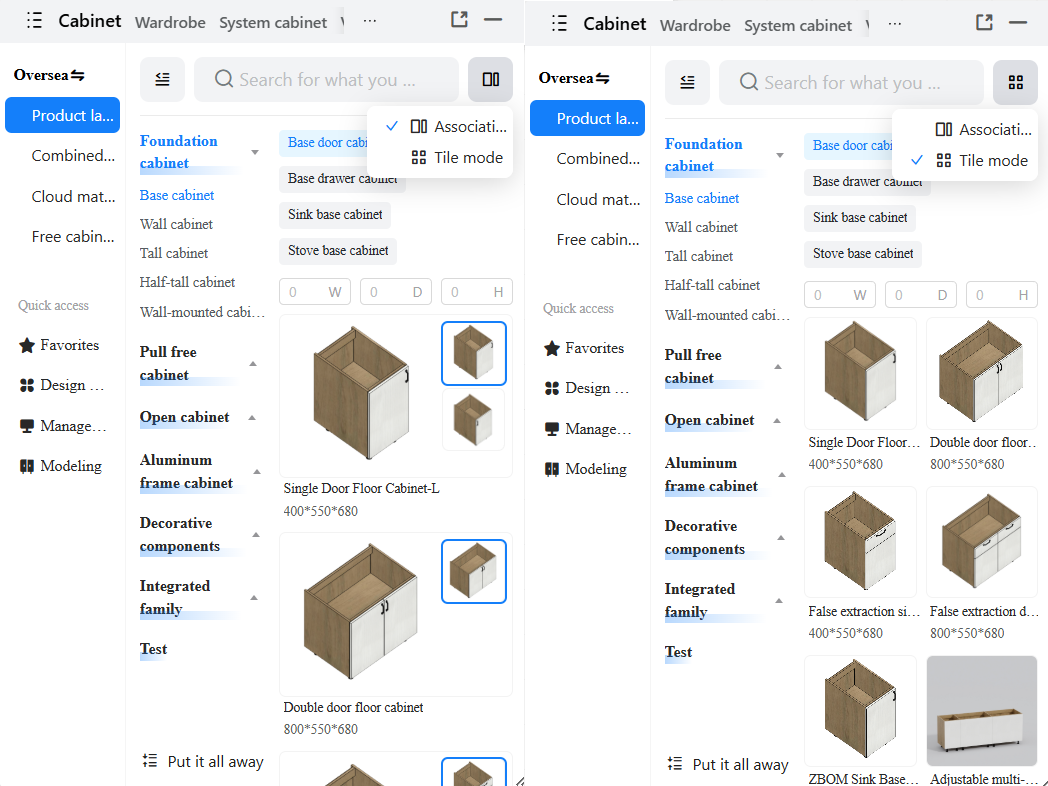Click Stove base cabinet filter in right panel
The height and width of the screenshot is (786, 1048).
pos(863,253)
